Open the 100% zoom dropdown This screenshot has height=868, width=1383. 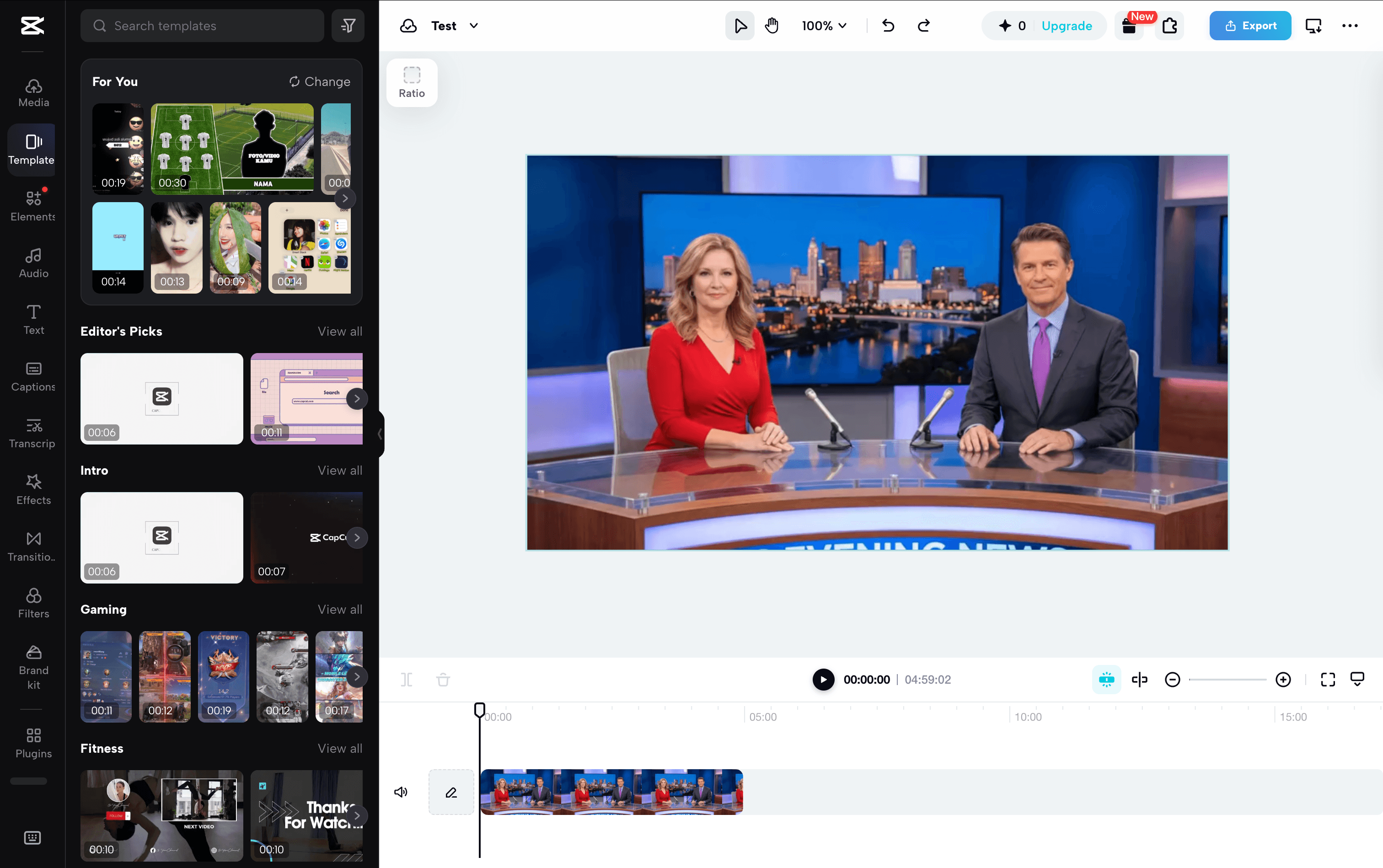pyautogui.click(x=824, y=25)
